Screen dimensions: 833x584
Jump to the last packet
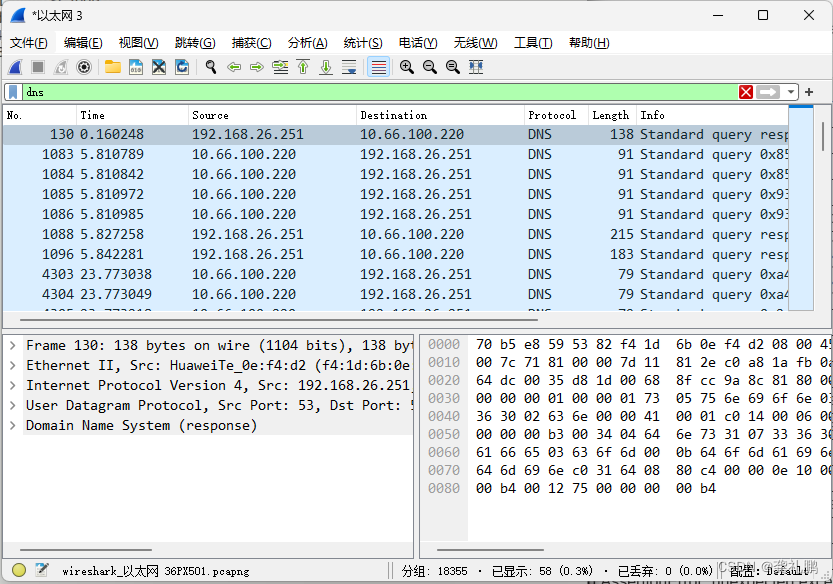click(x=326, y=67)
